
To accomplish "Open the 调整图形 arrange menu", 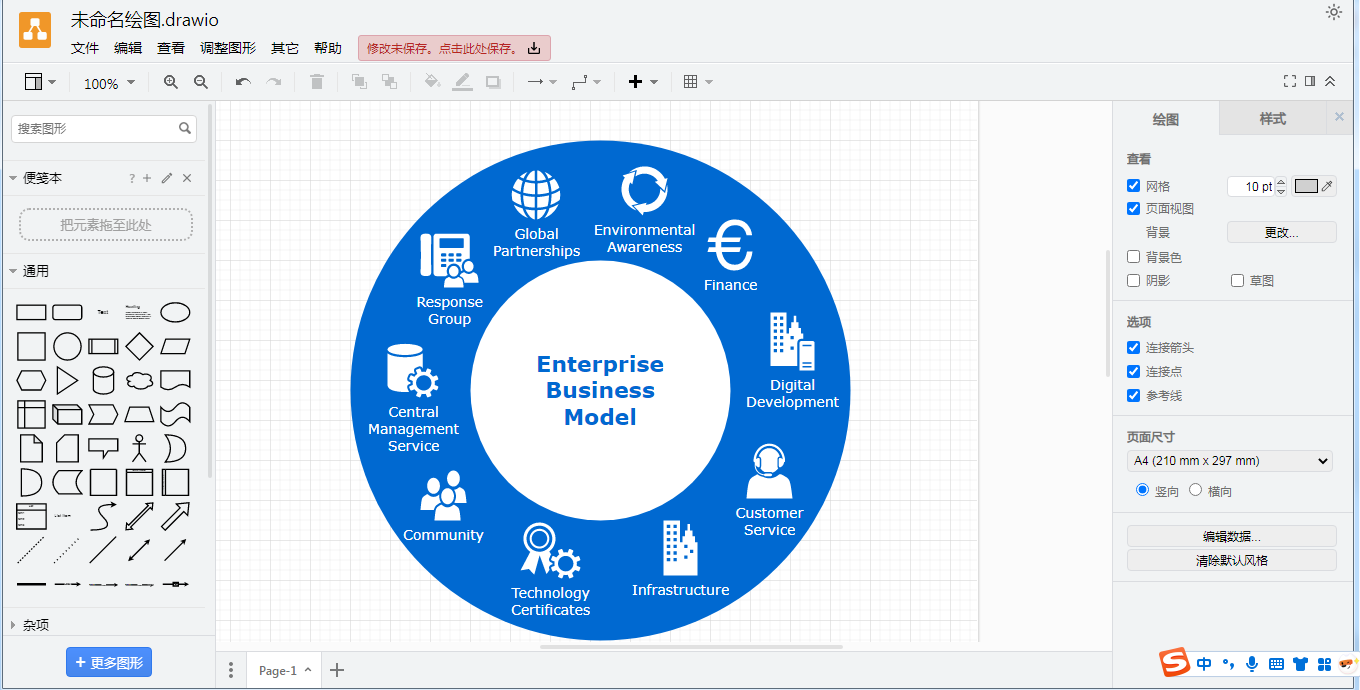I will pos(228,48).
